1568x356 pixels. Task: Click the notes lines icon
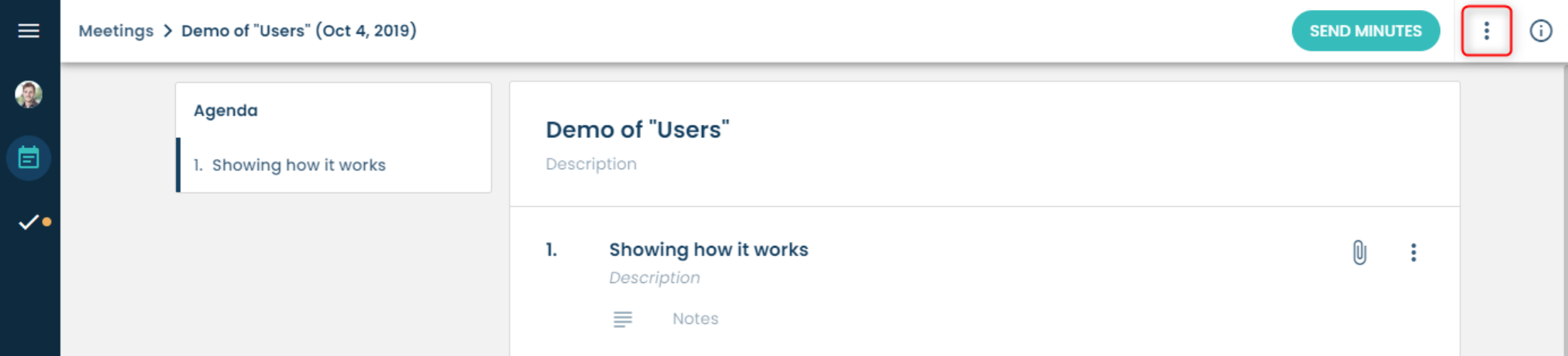[622, 320]
